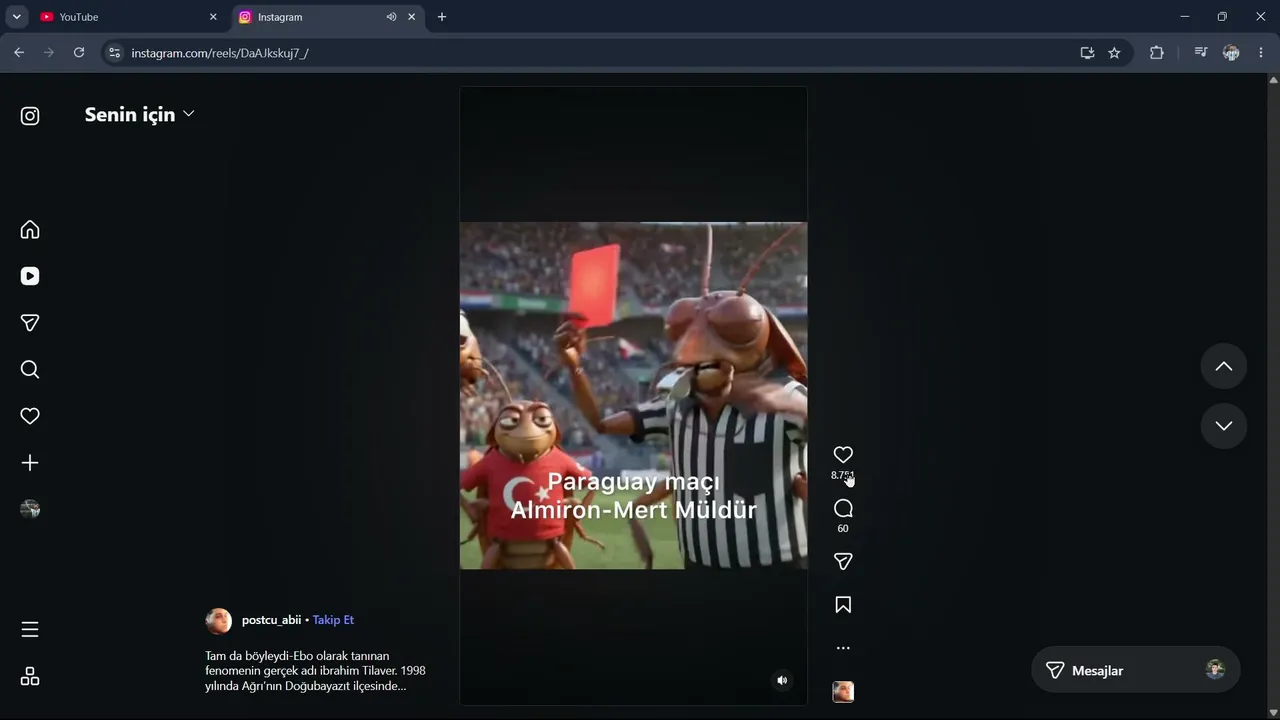Open profile avatar in left sidebar
This screenshot has height=720, width=1280.
(x=30, y=509)
